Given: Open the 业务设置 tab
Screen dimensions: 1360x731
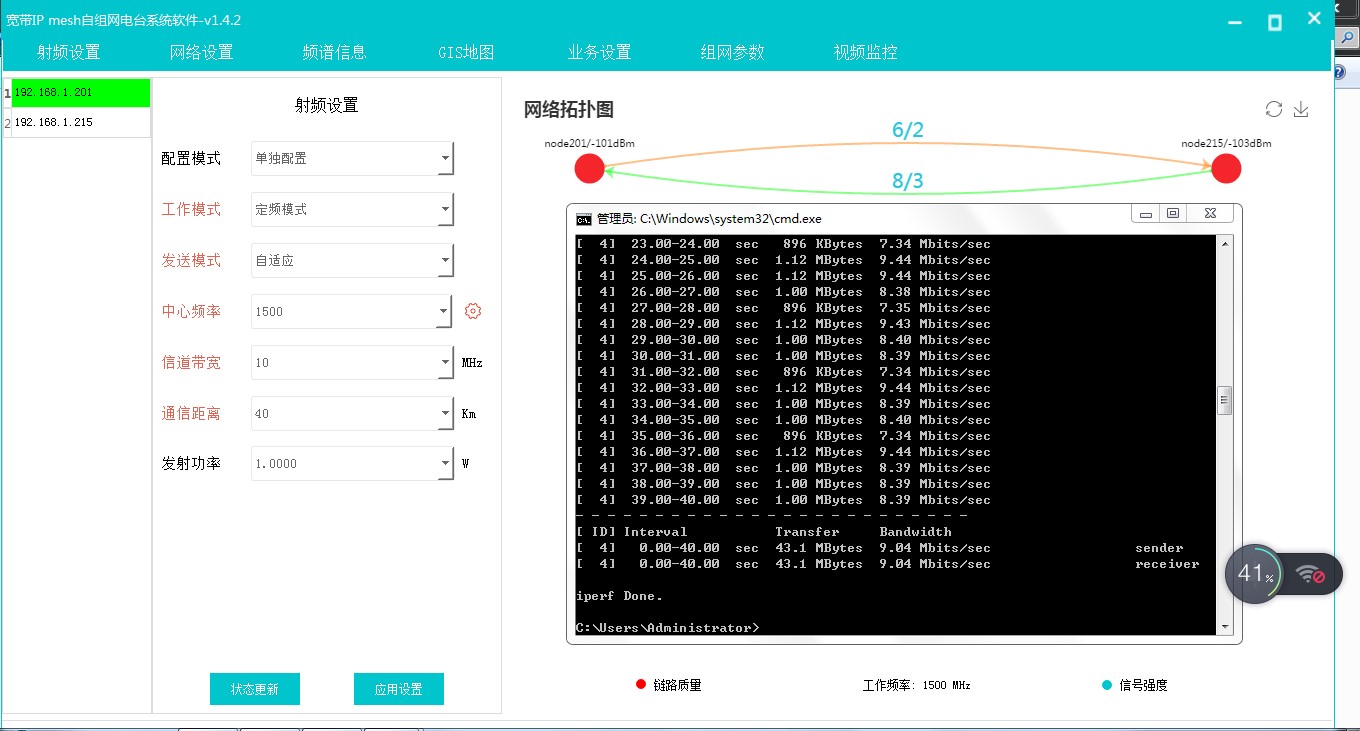Looking at the screenshot, I should [x=599, y=52].
